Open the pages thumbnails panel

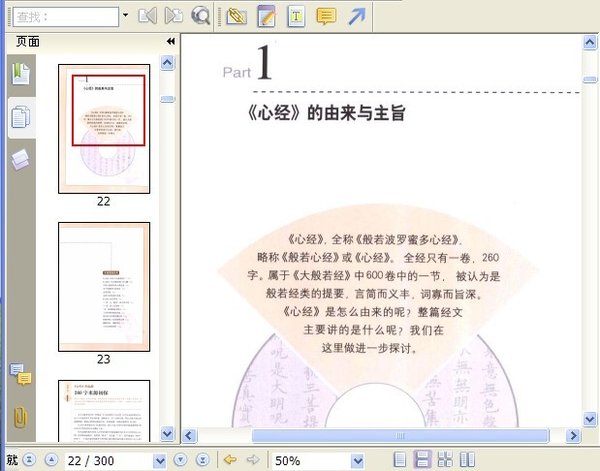coord(21,117)
